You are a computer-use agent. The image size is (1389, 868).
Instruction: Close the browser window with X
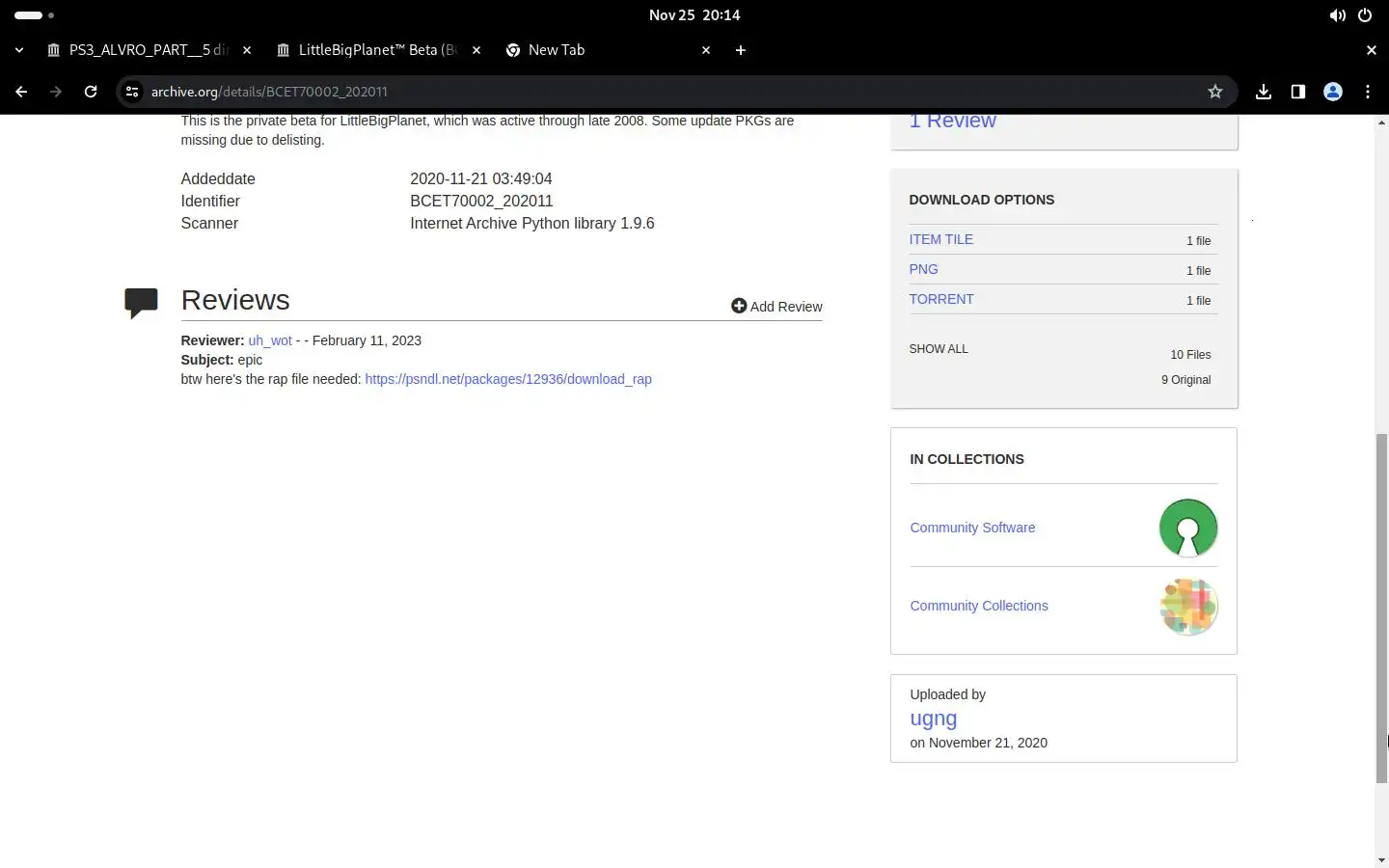coord(1372,50)
